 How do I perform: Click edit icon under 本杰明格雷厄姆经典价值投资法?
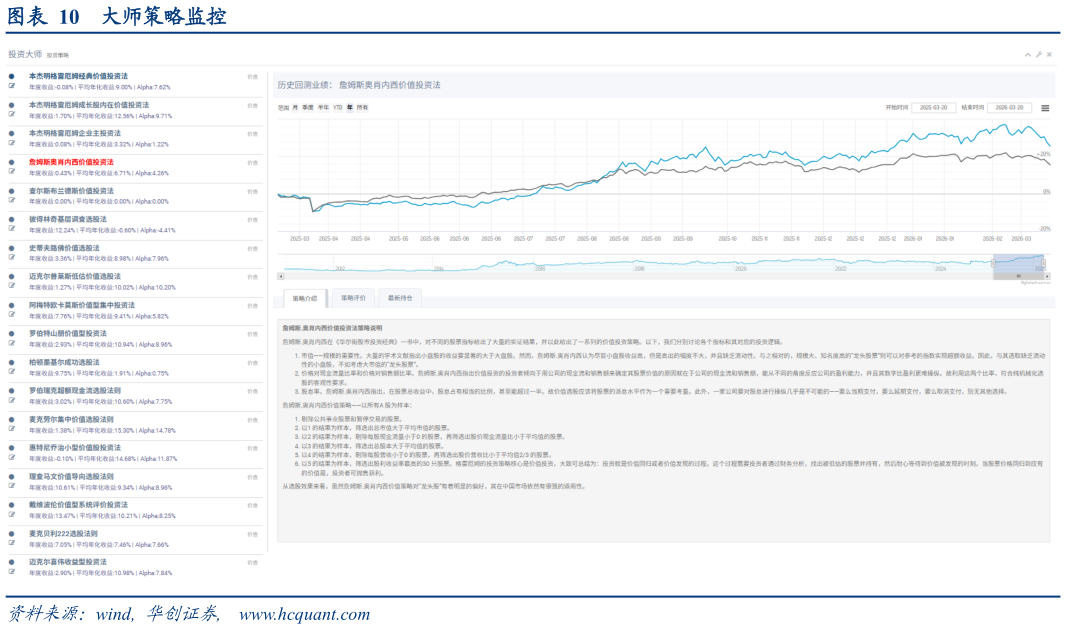point(12,86)
